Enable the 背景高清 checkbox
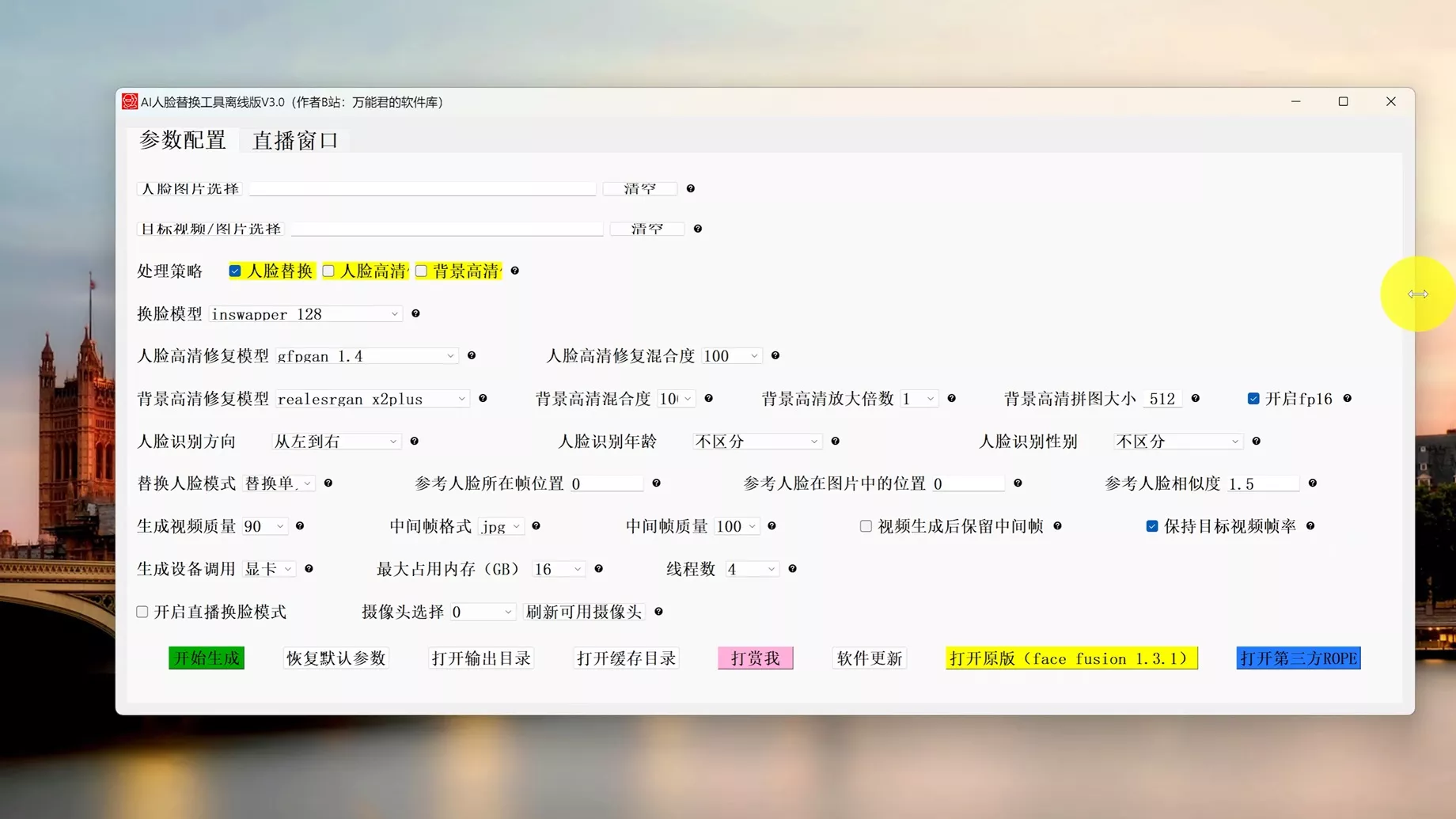This screenshot has height=819, width=1456. 420,270
